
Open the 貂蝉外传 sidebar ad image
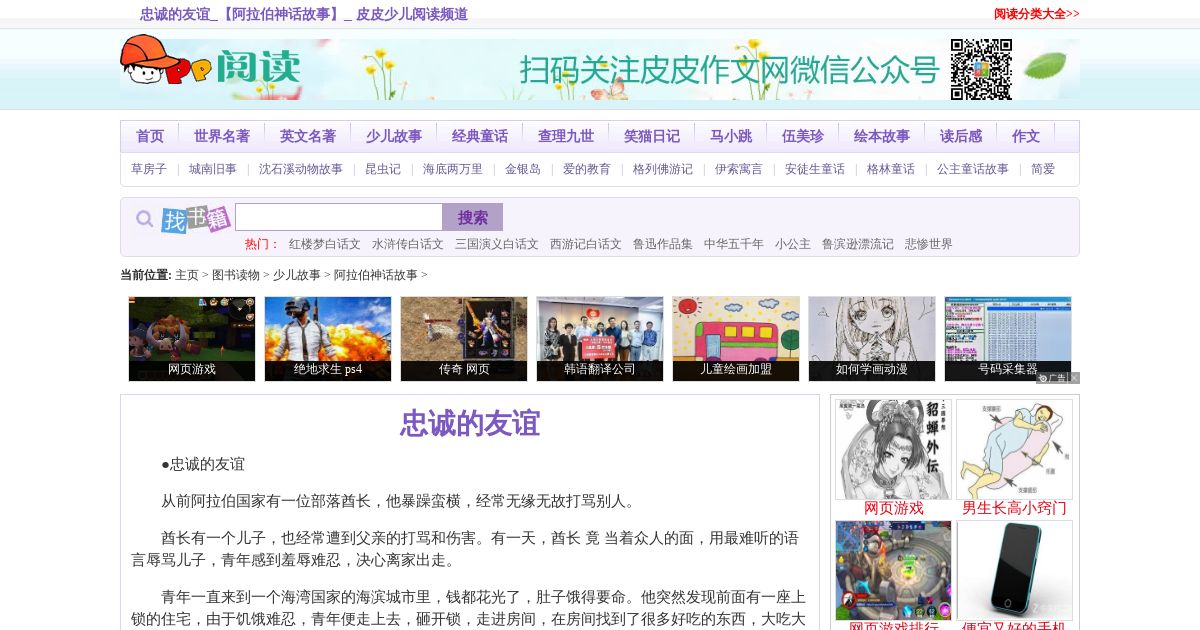[x=894, y=450]
